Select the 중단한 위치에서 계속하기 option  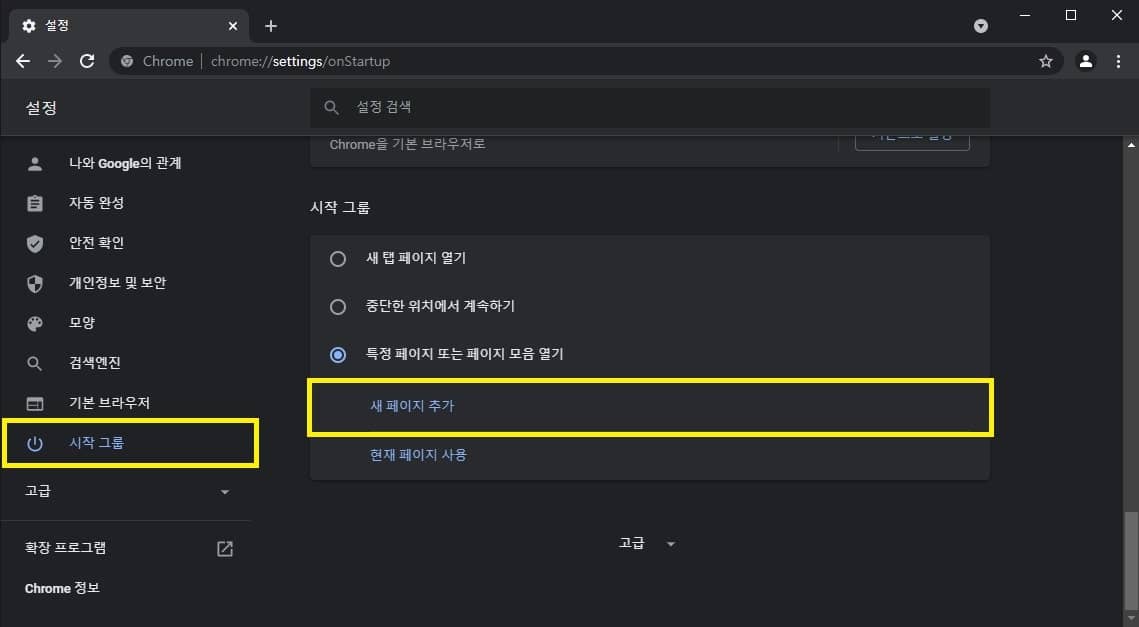[x=337, y=306]
